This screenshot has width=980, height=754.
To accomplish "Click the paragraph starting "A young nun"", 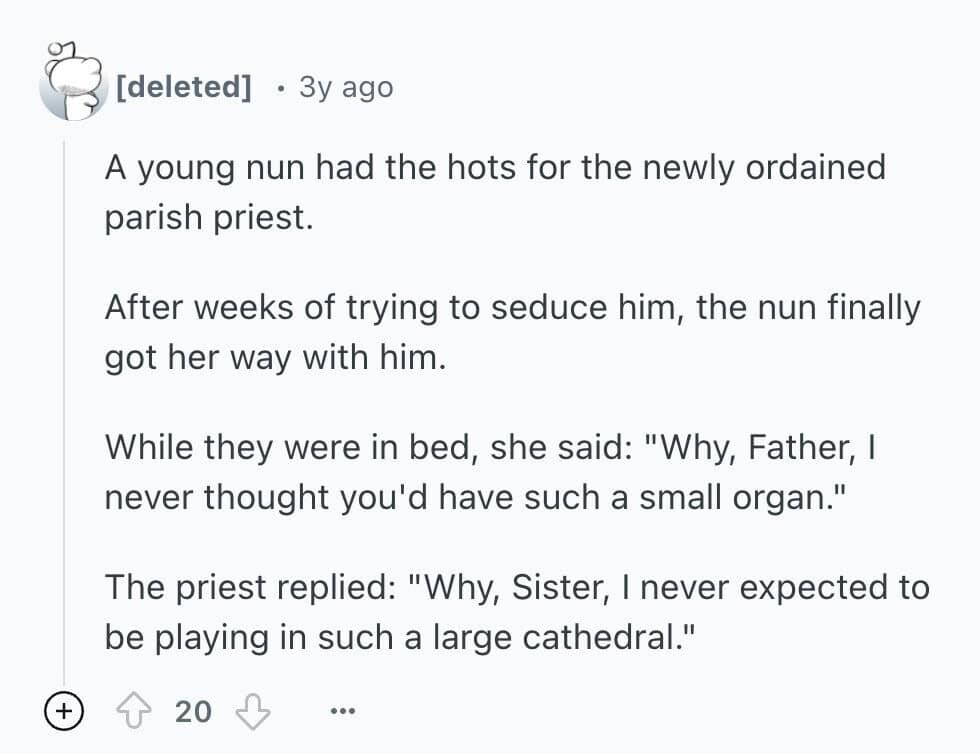I will 495,190.
